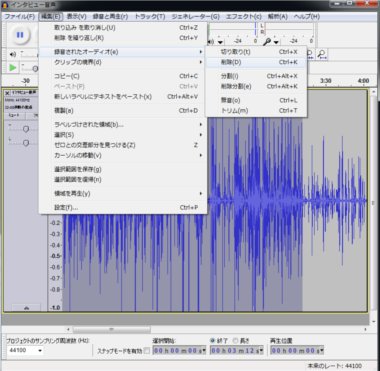Open the ジェネレーター(G) menu

point(195,16)
